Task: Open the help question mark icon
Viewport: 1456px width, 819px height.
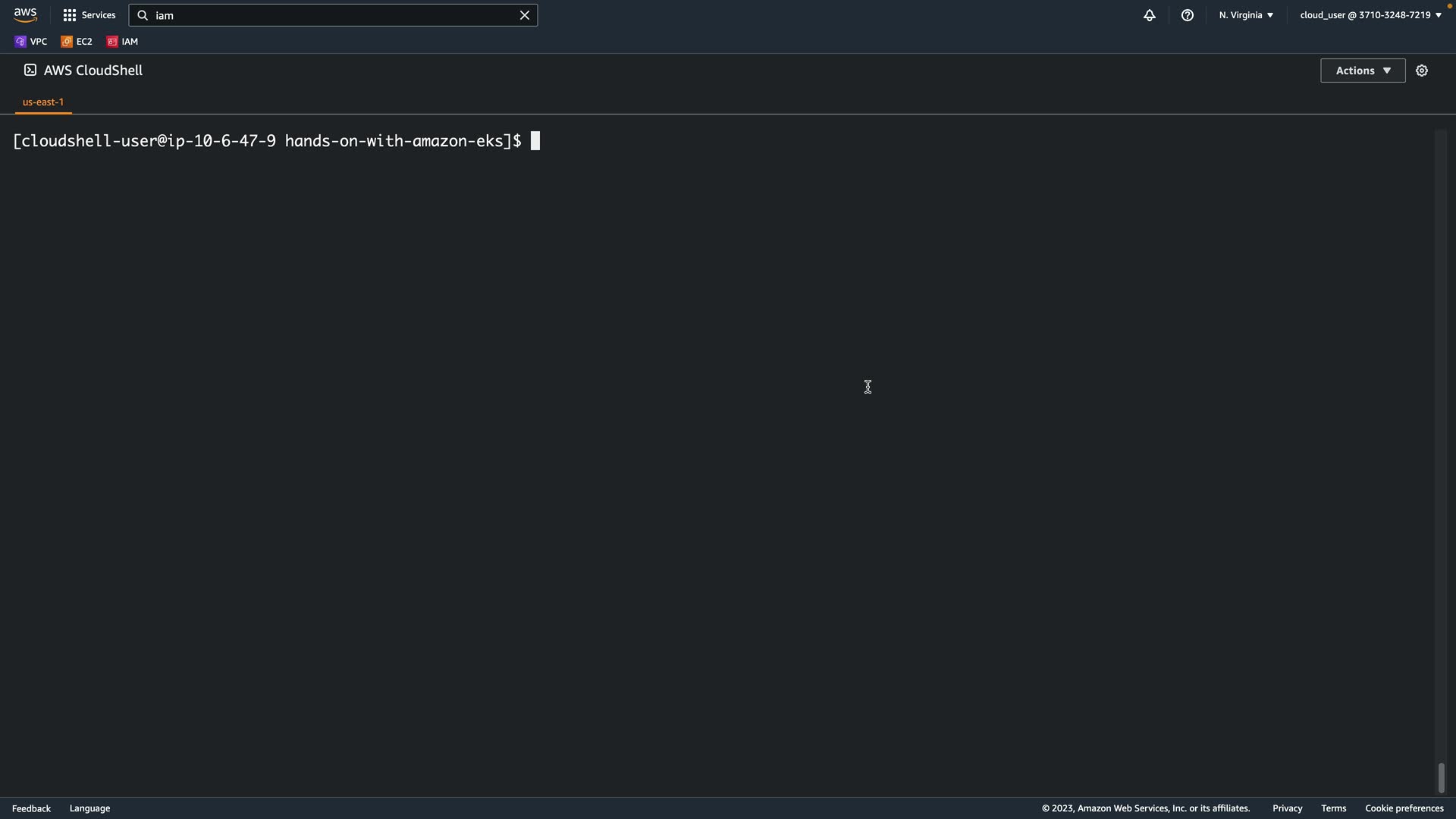Action: (x=1187, y=15)
